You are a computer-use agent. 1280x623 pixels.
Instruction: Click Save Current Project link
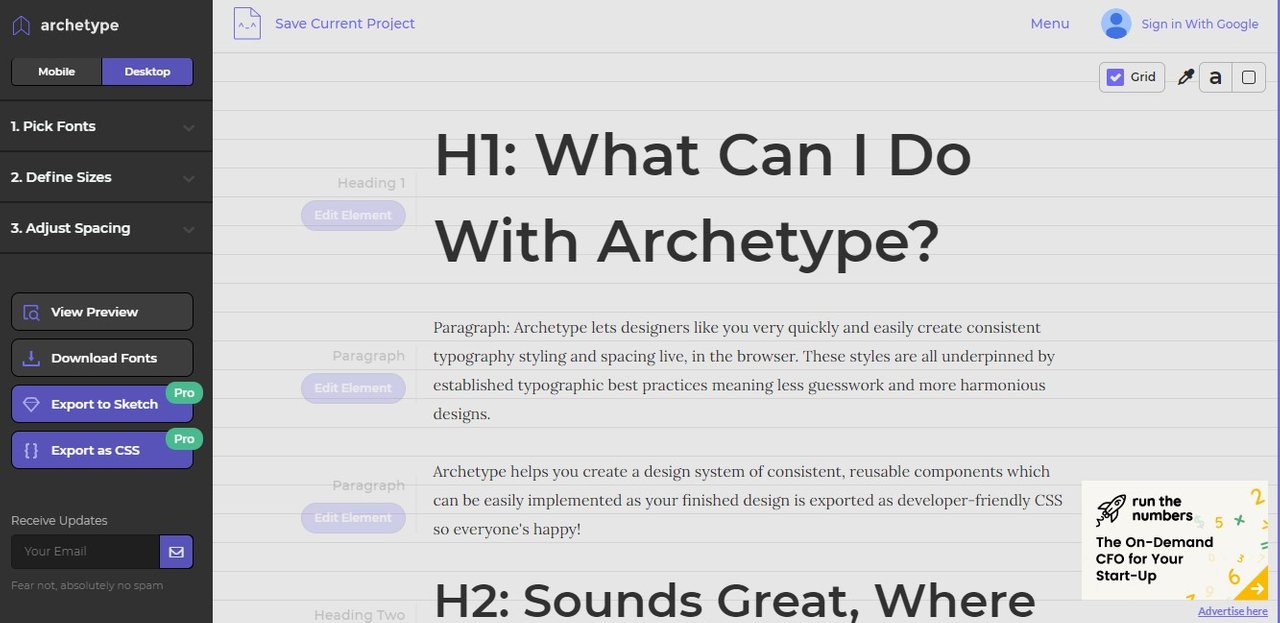(345, 24)
